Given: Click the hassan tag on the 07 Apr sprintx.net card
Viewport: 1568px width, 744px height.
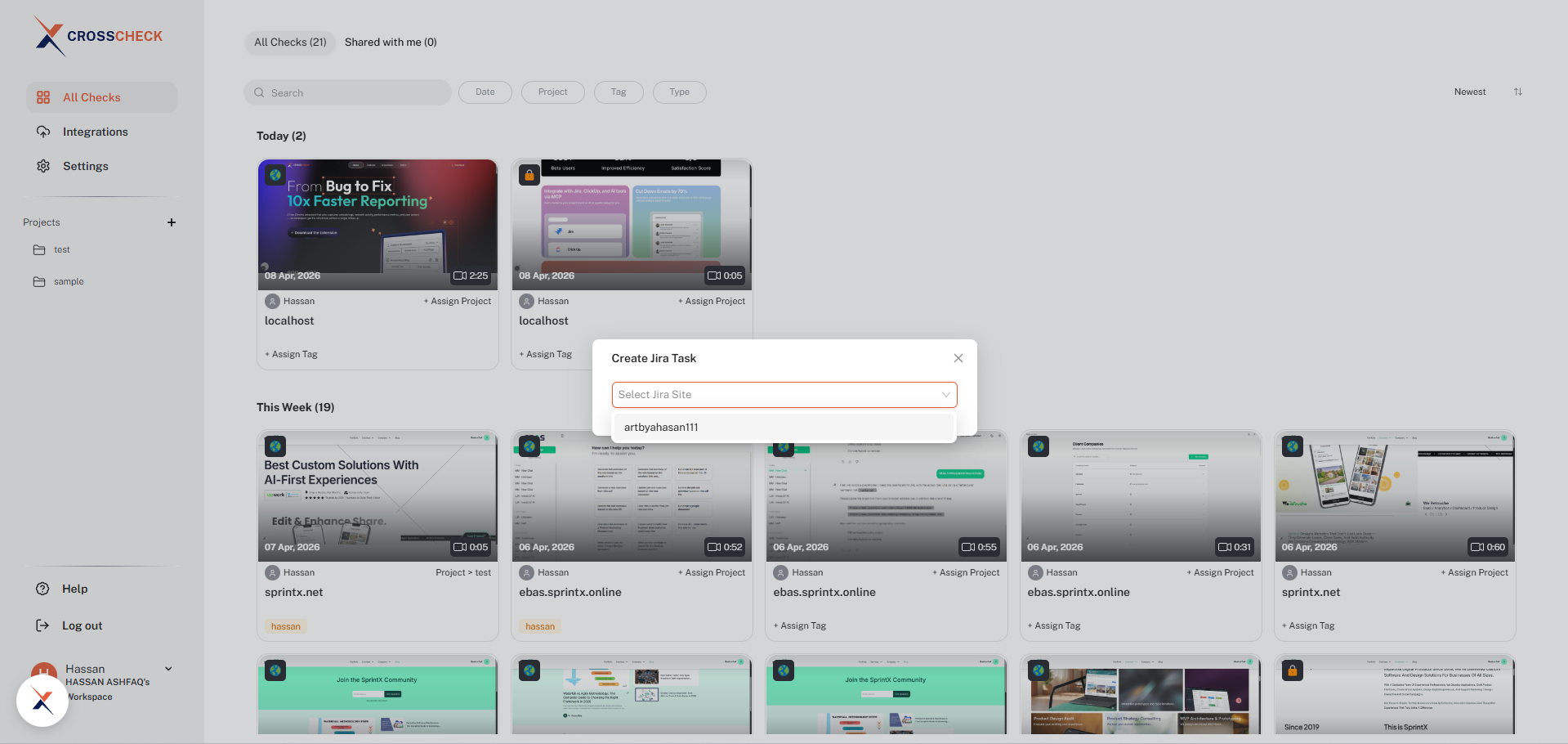Looking at the screenshot, I should 286,626.
